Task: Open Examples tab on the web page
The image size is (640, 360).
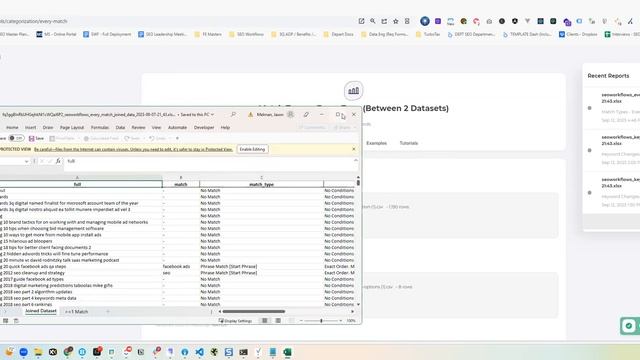Action: click(x=376, y=143)
